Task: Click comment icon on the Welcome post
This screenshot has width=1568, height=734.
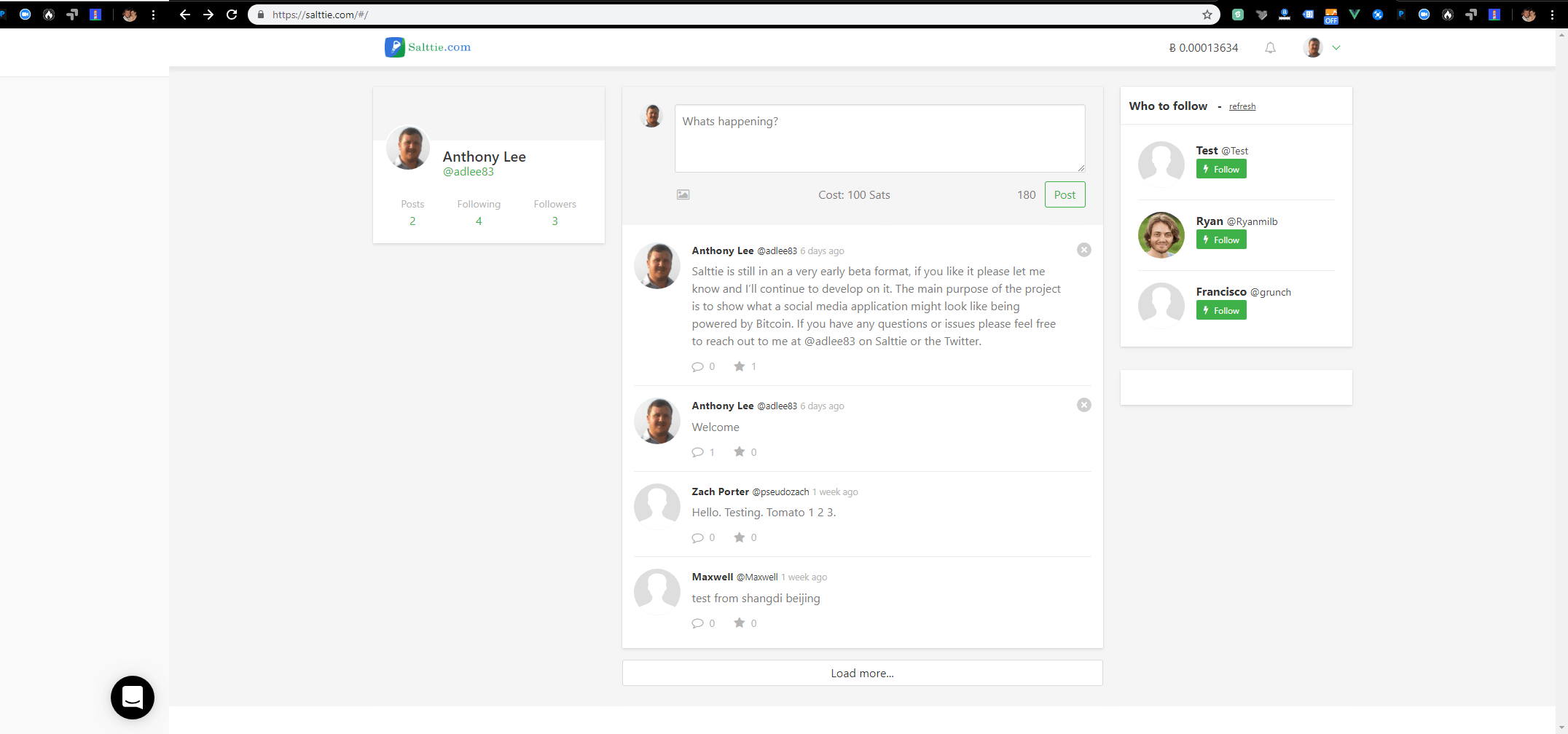Action: click(x=697, y=452)
